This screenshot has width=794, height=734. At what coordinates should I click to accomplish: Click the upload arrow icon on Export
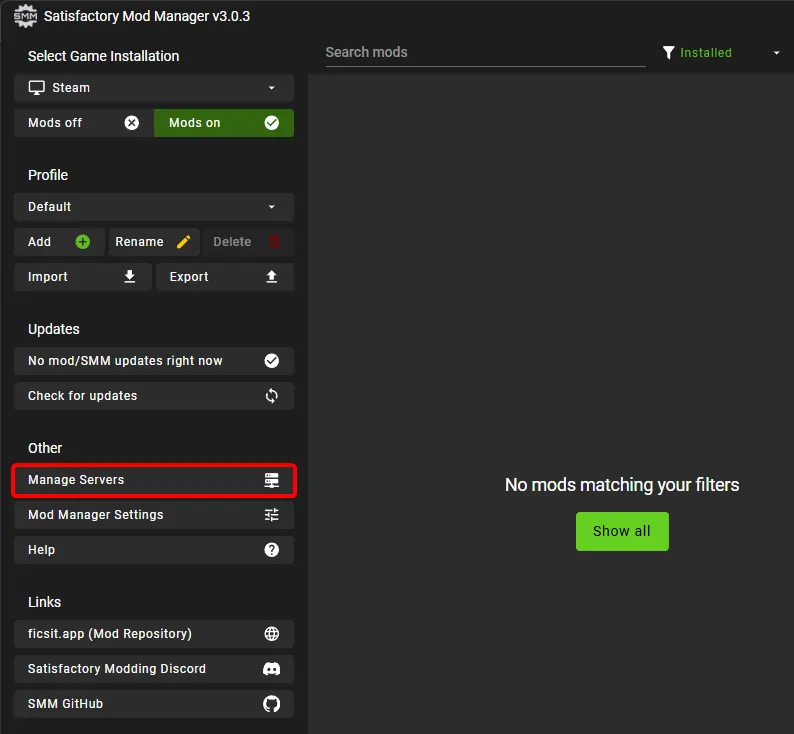coord(271,276)
